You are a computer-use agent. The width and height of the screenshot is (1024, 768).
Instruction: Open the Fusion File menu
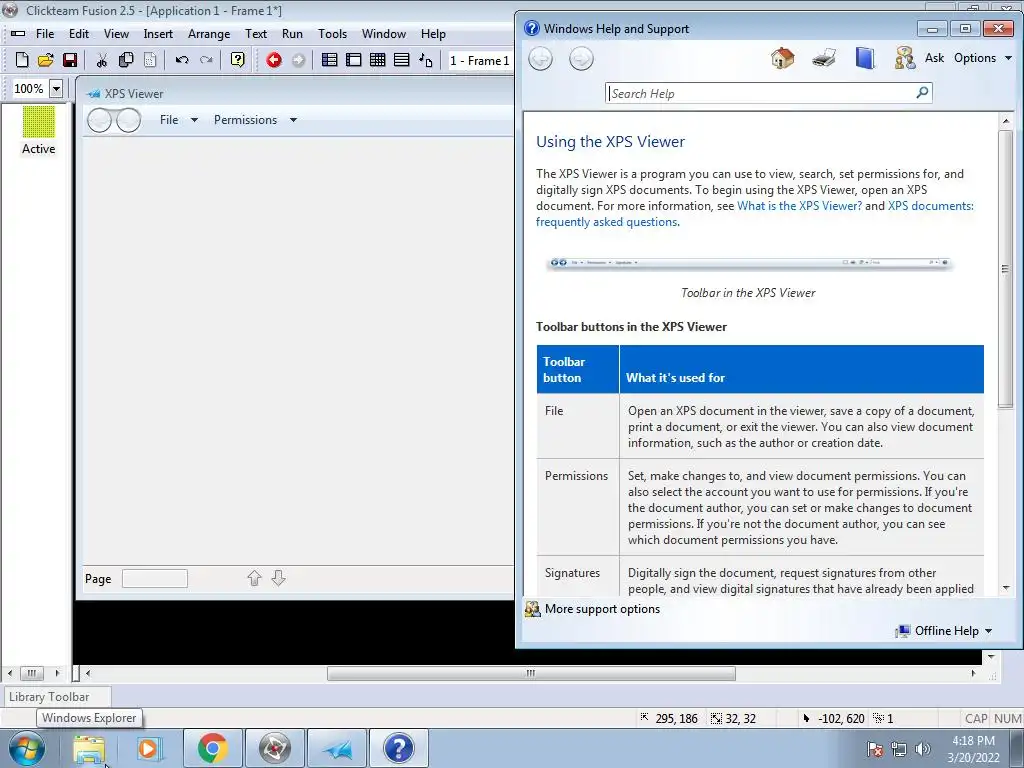click(x=45, y=34)
